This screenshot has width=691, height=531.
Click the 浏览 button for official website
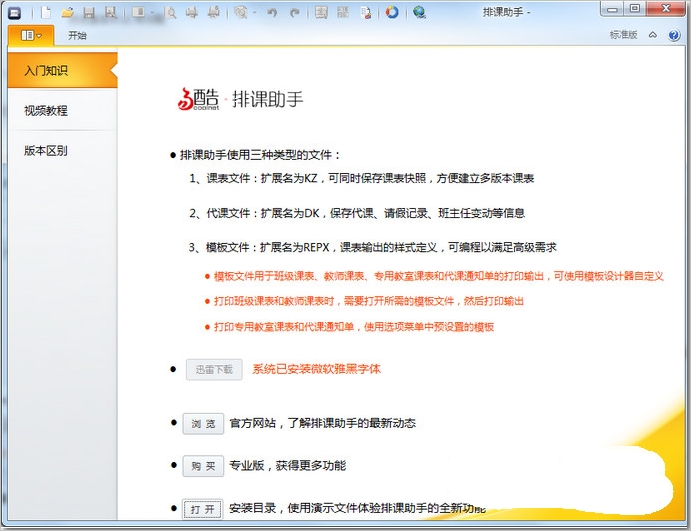[203, 423]
